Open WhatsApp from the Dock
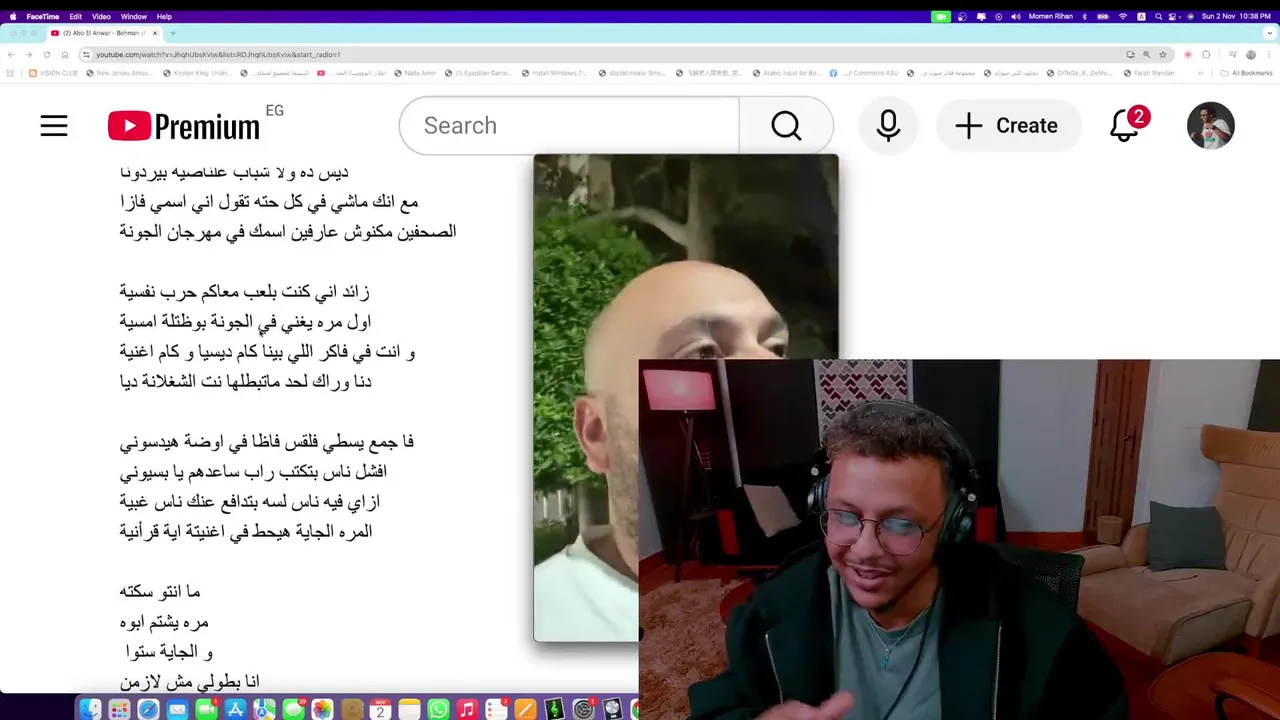 pyautogui.click(x=438, y=709)
